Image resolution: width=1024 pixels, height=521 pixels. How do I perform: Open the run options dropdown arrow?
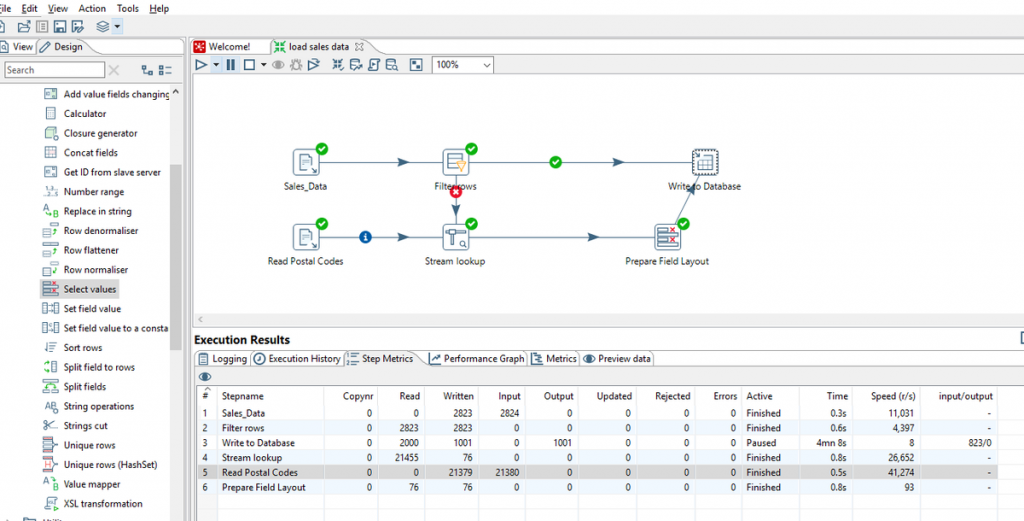(x=216, y=65)
